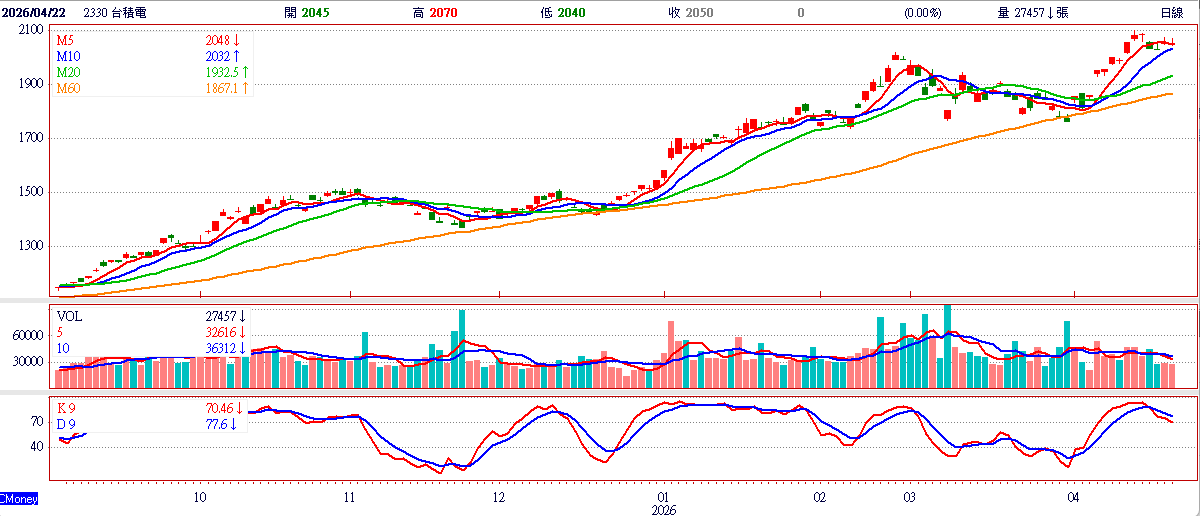1200x516 pixels.
Task: Click the CMoney logo in bottom-left corner
Action: [18, 497]
